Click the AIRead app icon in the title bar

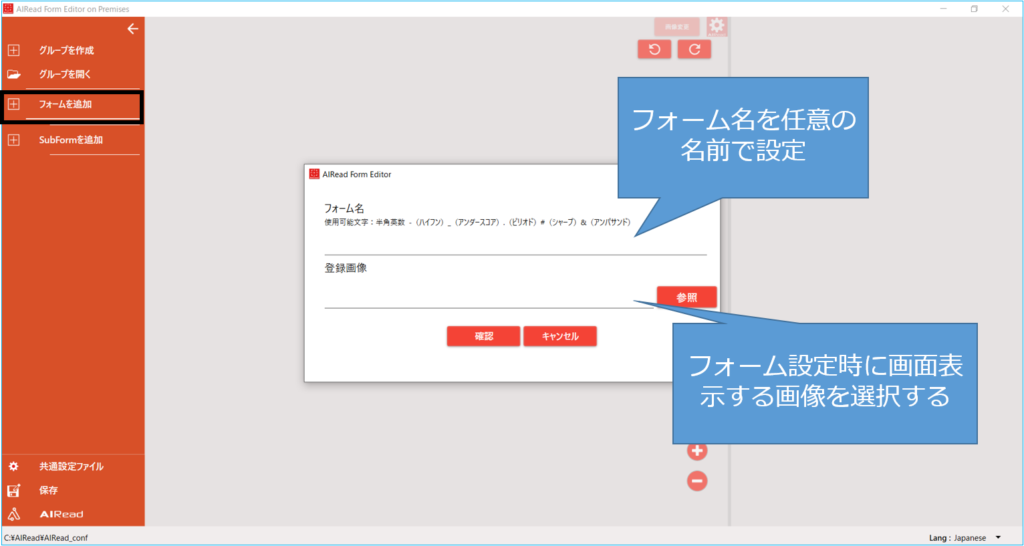point(8,8)
